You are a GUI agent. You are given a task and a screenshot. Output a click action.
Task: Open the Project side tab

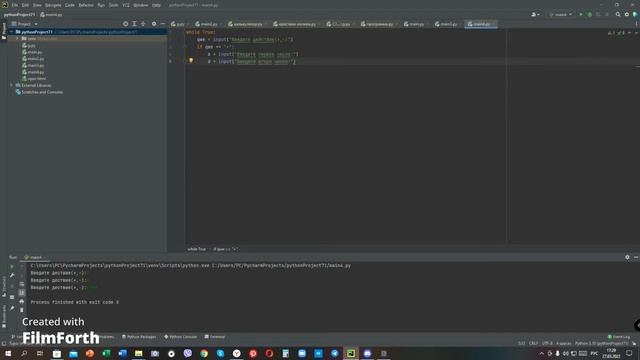point(4,31)
